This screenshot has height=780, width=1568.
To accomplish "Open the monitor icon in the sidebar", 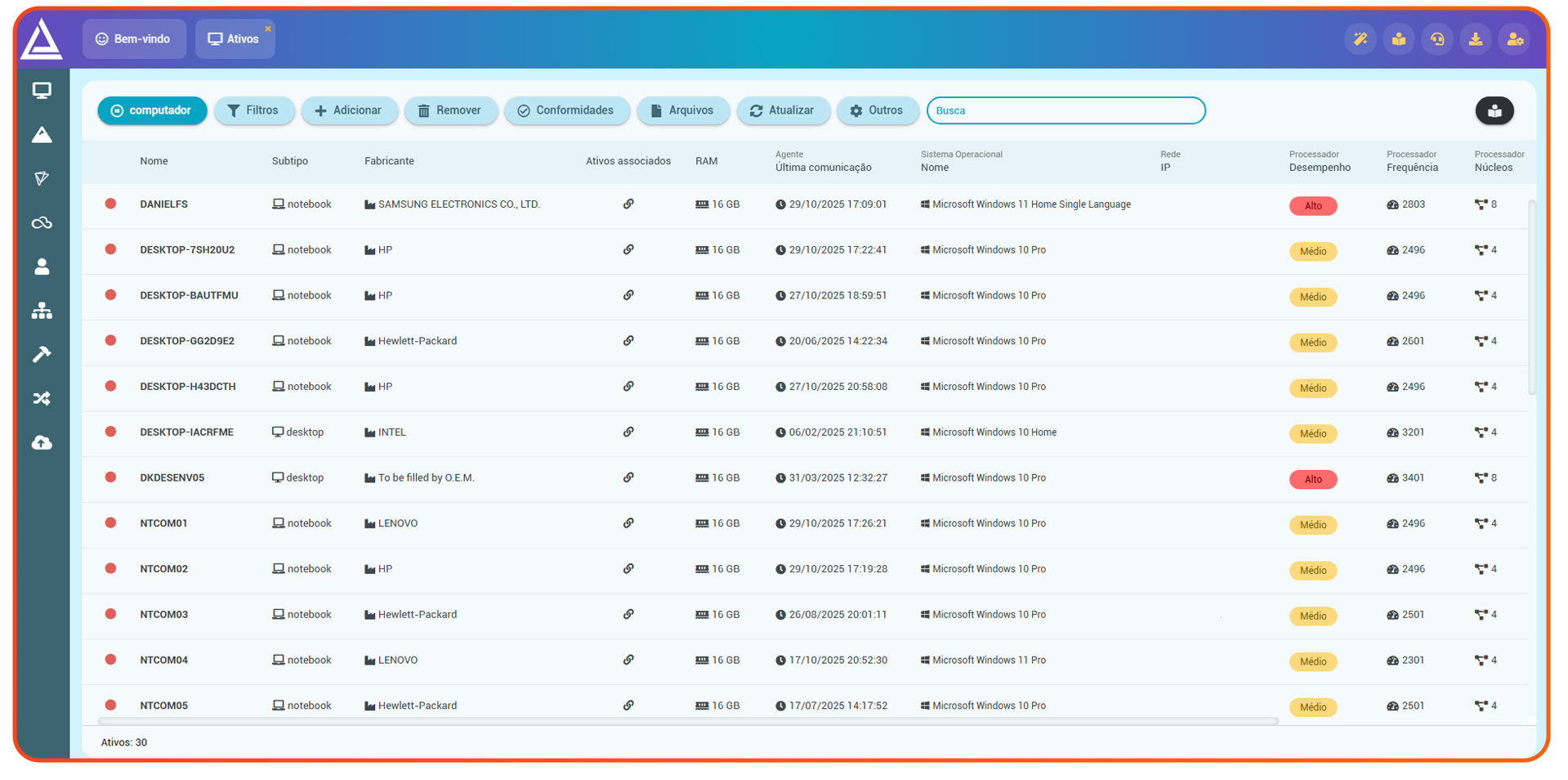I will (42, 91).
